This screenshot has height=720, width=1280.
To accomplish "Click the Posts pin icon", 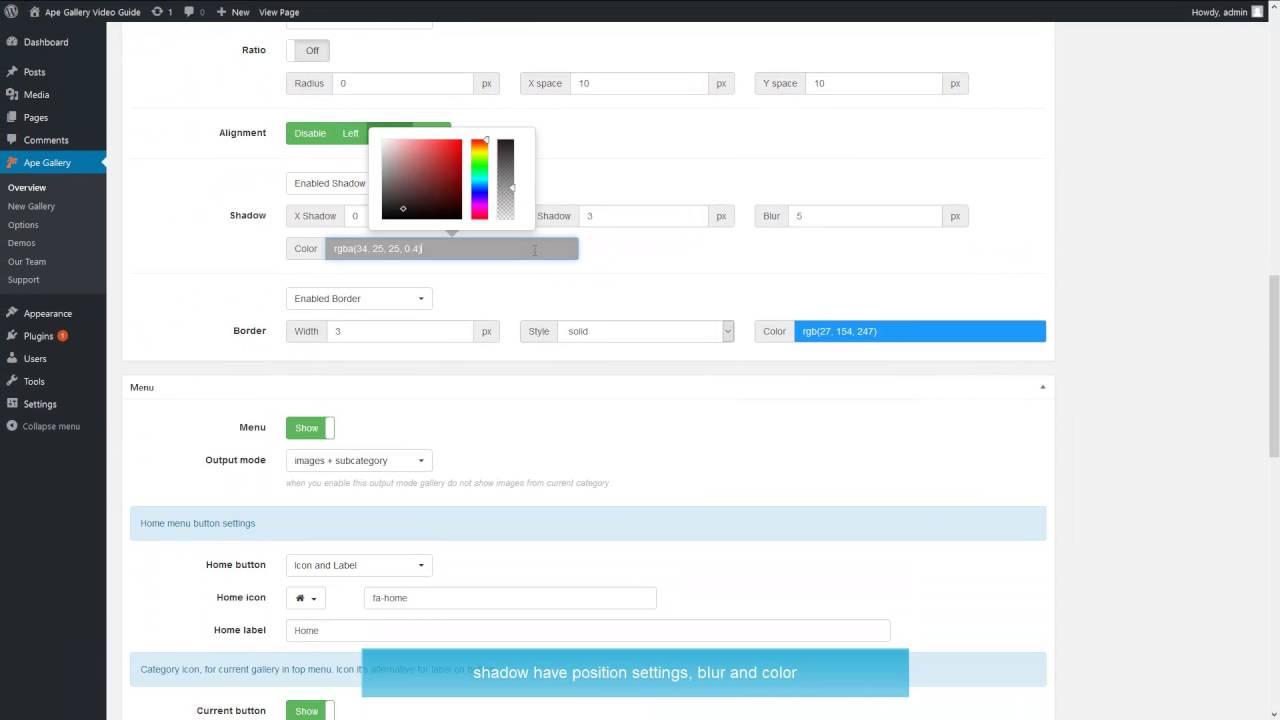I will pos(12,72).
